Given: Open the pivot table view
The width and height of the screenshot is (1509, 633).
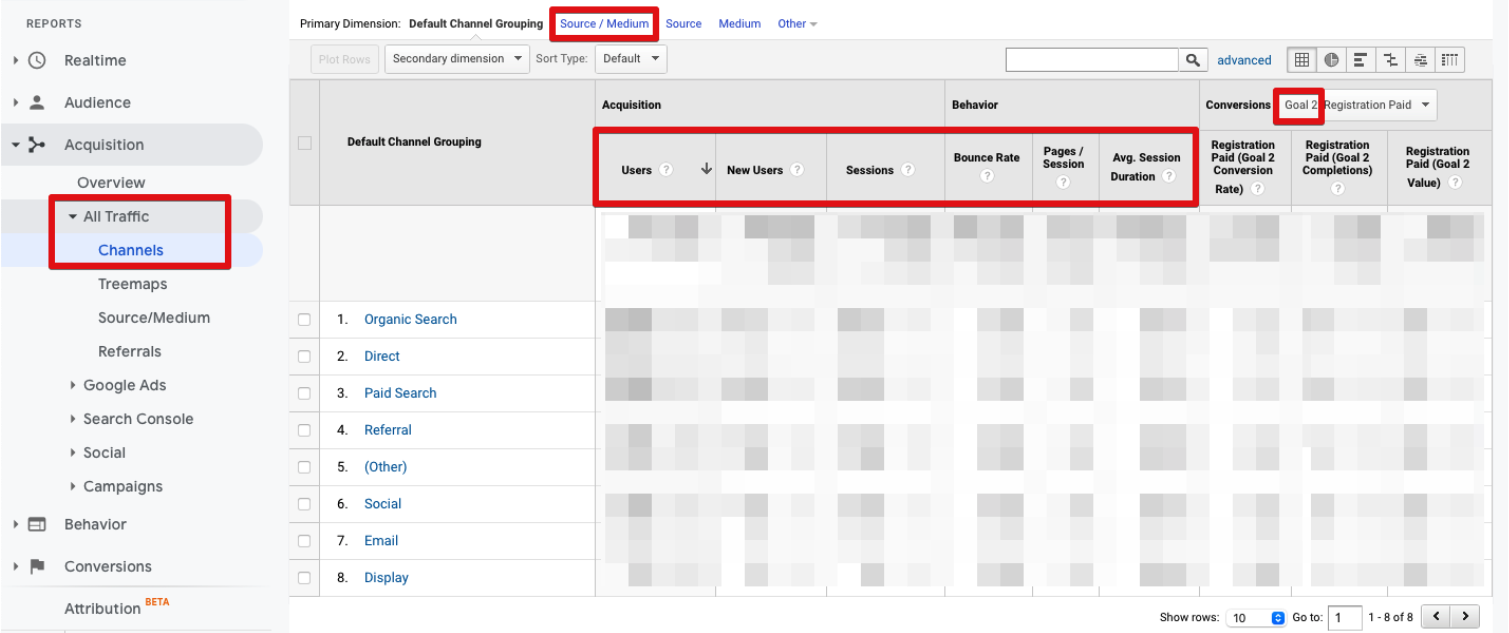Looking at the screenshot, I should 1450,59.
